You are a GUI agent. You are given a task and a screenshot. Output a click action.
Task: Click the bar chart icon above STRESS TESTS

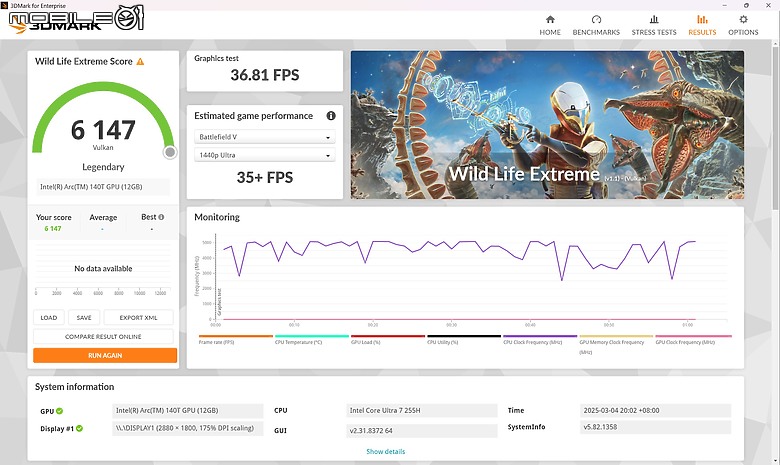pos(654,19)
